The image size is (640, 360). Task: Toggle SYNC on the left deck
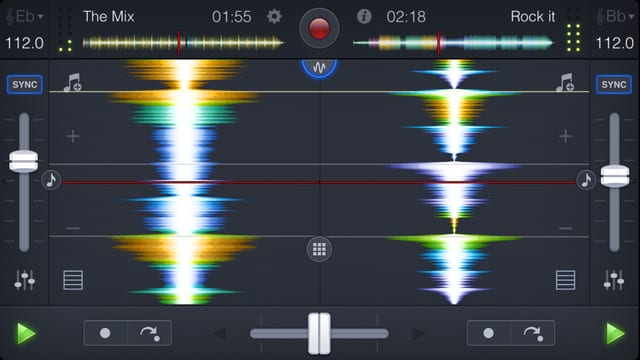coord(24,84)
